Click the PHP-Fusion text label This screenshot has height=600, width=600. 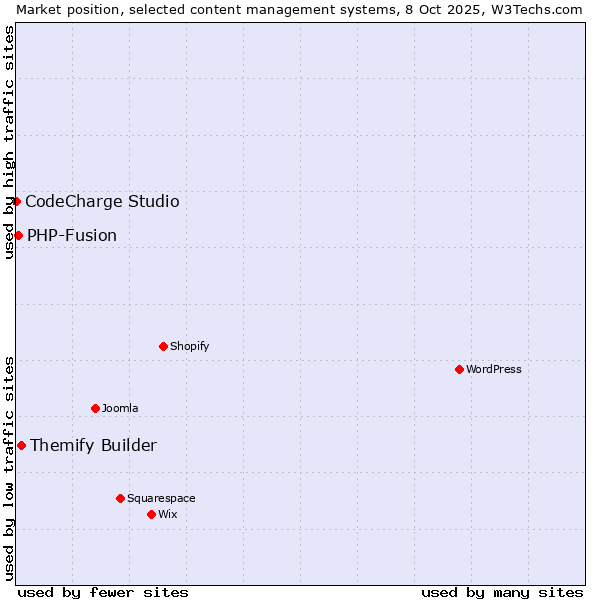(72, 235)
